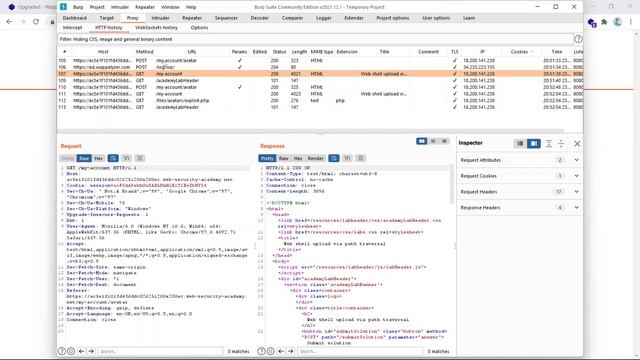Toggle the Request actions list icon
The width and height of the screenshot is (640, 360).
113,158
